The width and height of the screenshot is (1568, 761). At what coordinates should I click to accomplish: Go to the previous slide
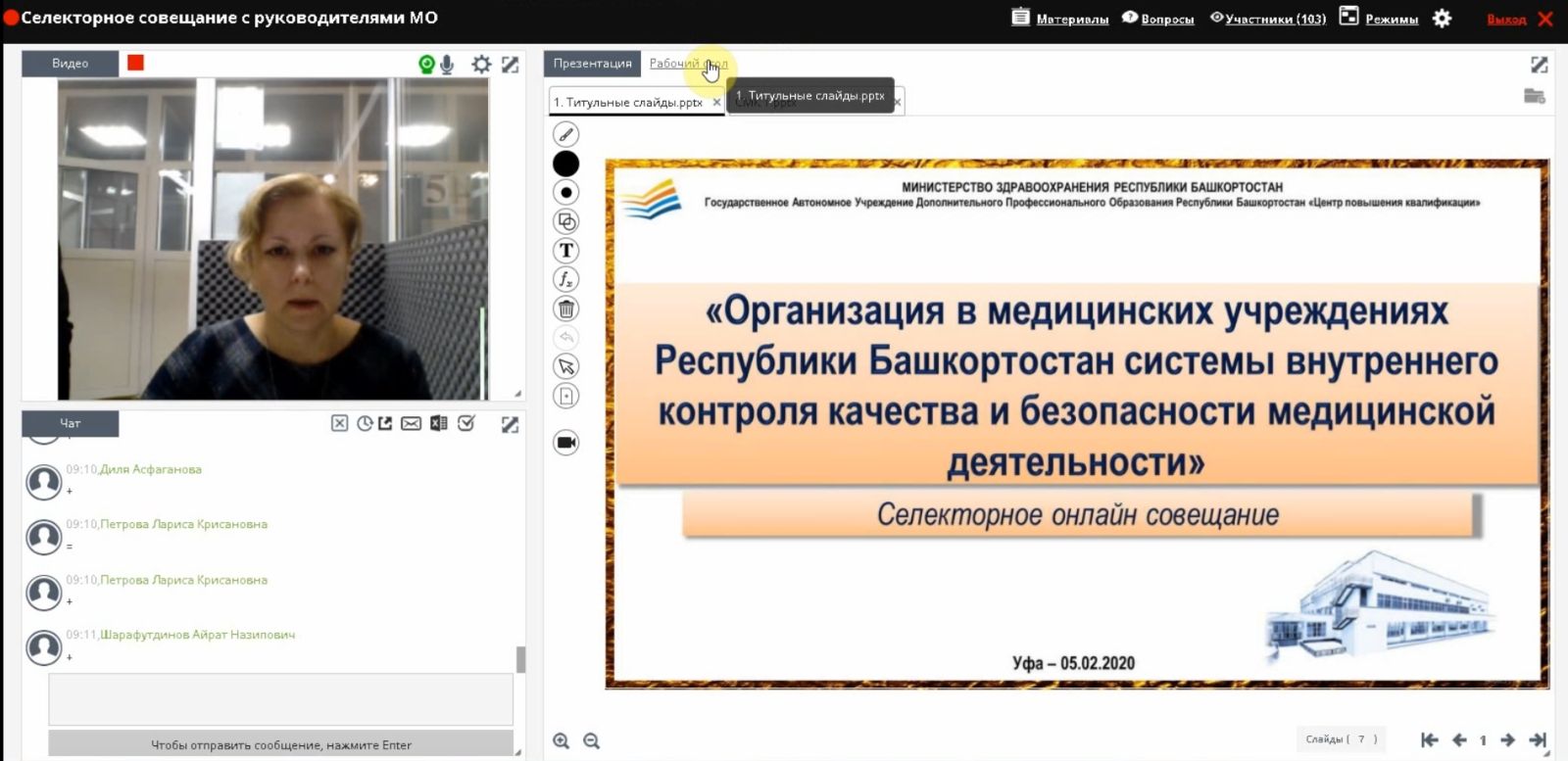pyautogui.click(x=1459, y=740)
